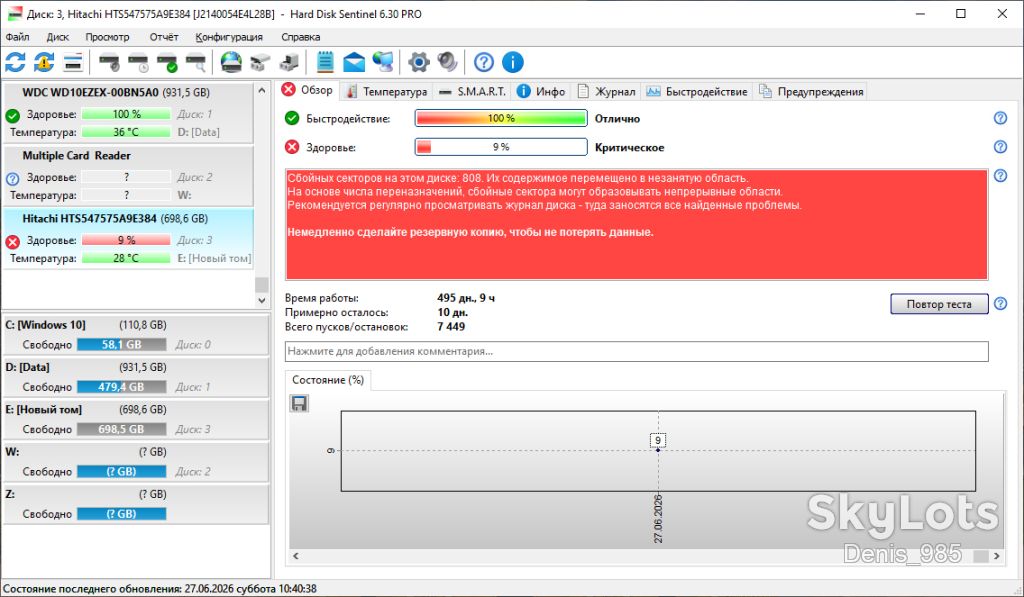The height and width of the screenshot is (597, 1024).
Task: Select the WDC WD10EZEX-00BN5A0 disk
Action: (128, 112)
